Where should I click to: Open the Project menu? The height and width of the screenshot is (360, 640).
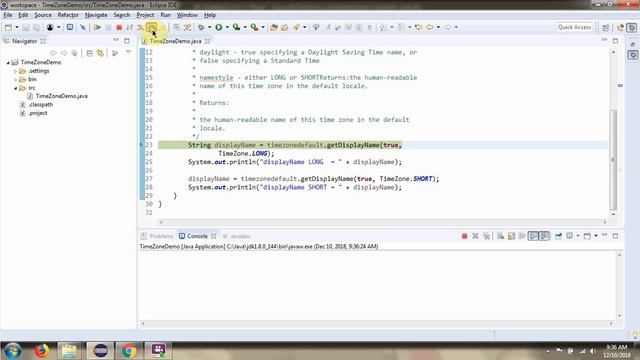tap(145, 15)
